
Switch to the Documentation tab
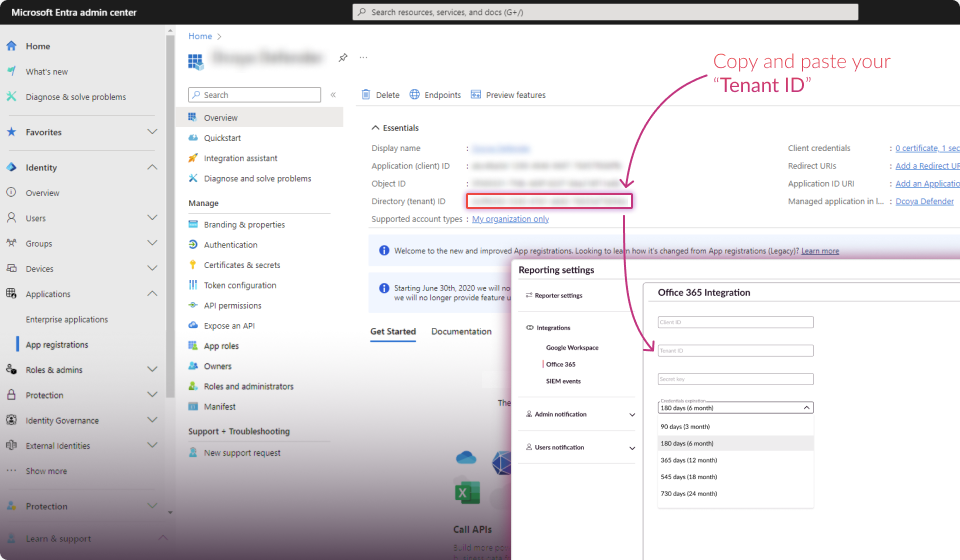pos(461,332)
